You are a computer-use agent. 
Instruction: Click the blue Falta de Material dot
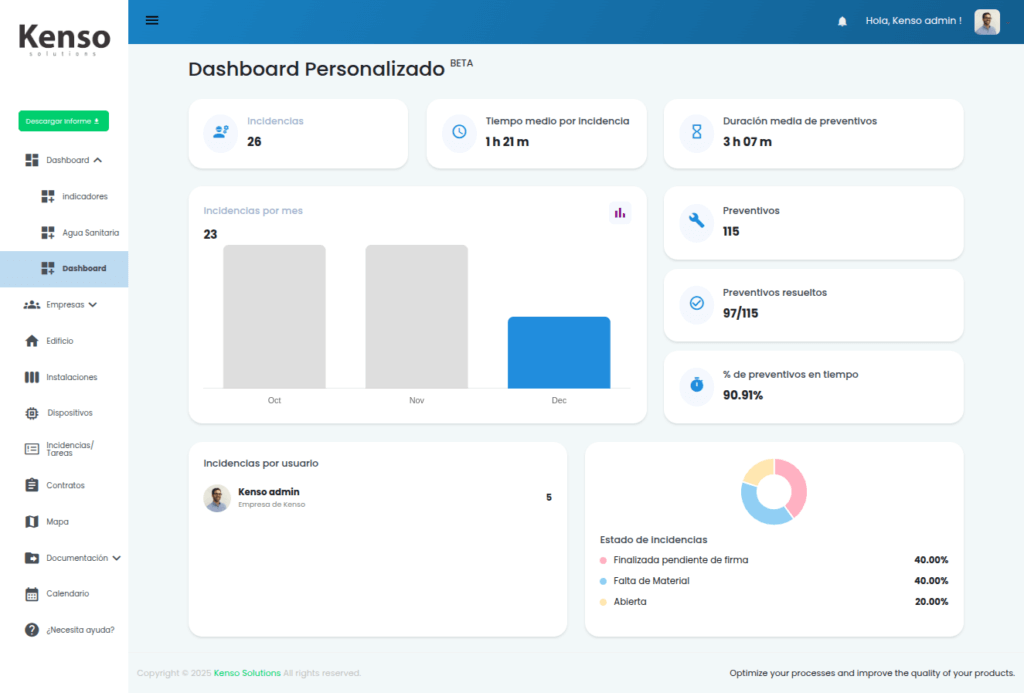603,581
